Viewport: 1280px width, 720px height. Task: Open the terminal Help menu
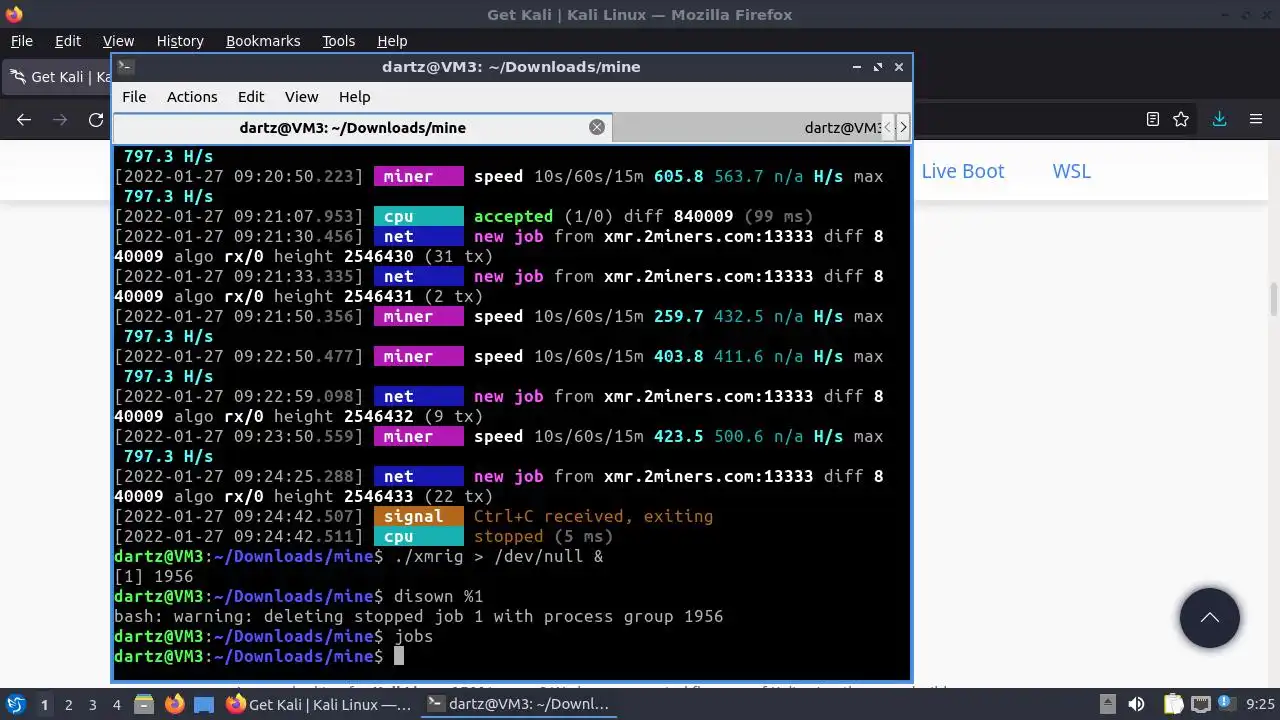355,97
